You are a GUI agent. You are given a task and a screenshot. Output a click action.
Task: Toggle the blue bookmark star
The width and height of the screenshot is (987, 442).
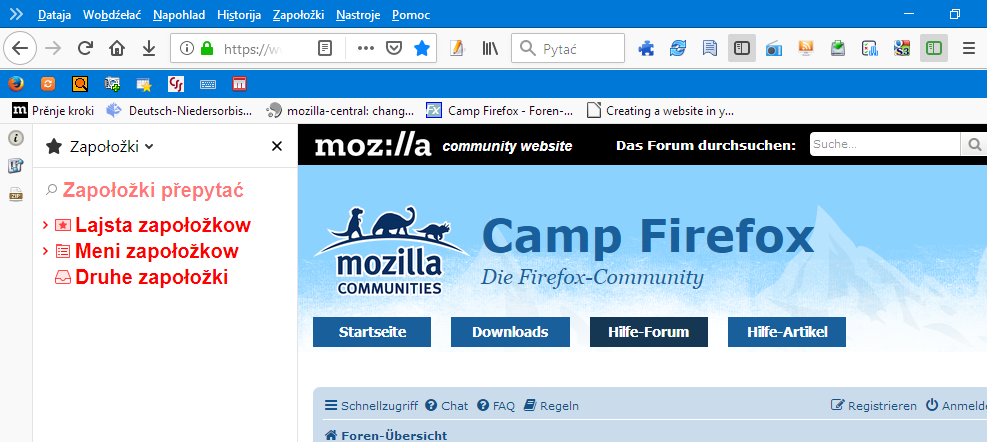click(422, 48)
